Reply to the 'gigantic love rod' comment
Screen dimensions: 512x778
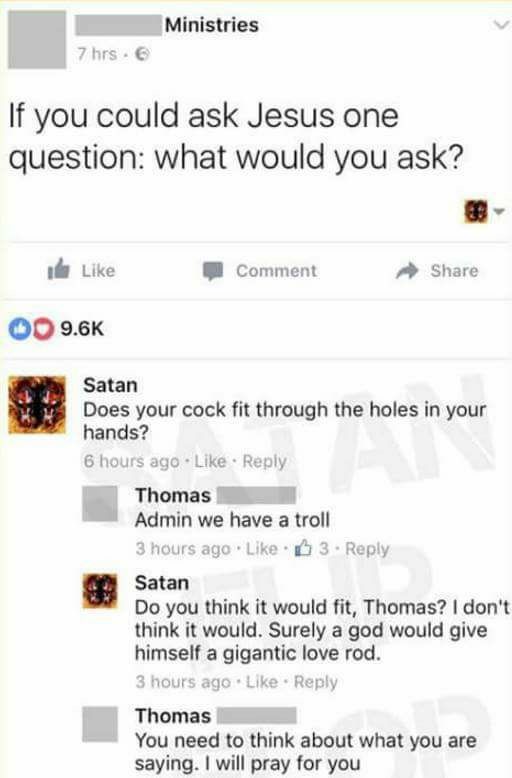coord(316,682)
